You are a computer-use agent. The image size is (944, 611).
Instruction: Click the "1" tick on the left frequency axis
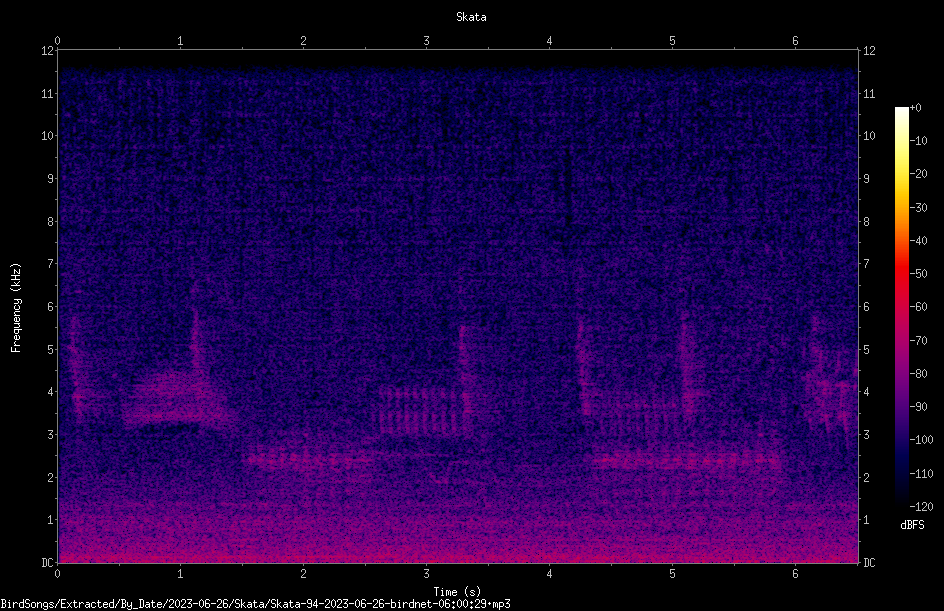coord(50,520)
